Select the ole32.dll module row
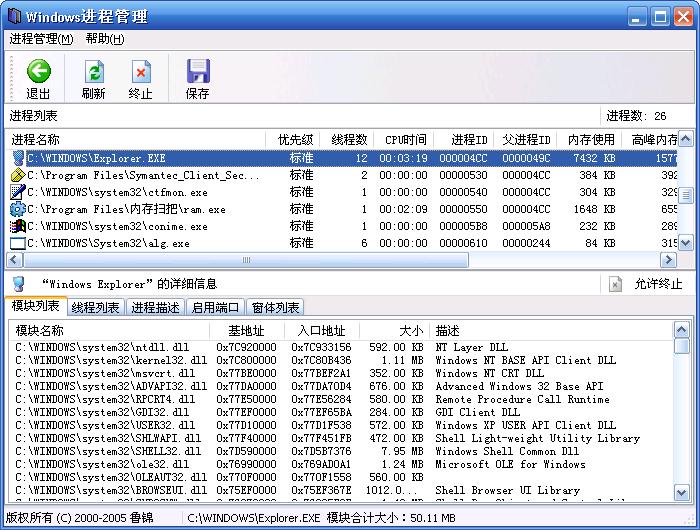This screenshot has height=530, width=700. click(341, 464)
